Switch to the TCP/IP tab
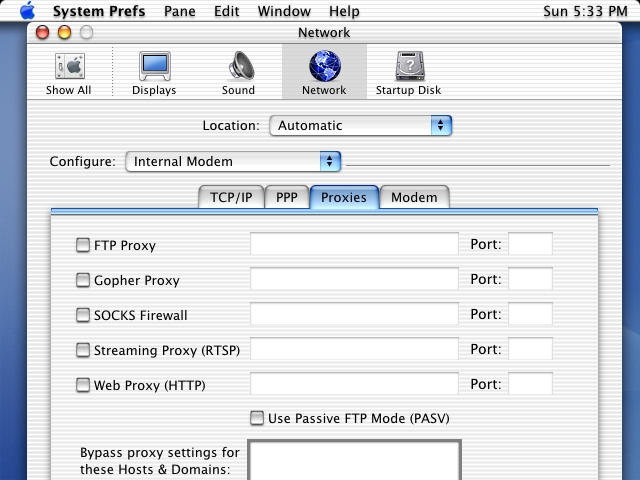 pos(231,197)
